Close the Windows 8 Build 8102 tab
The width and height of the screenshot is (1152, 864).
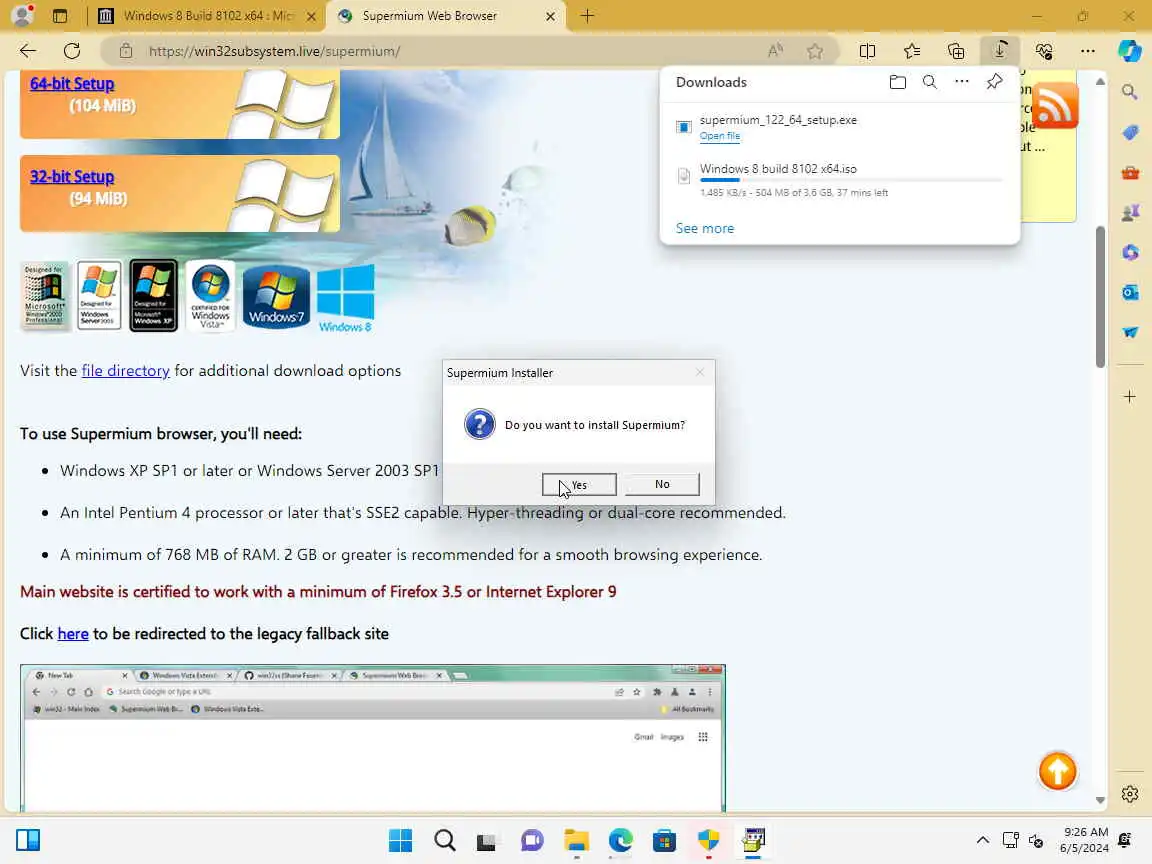point(311,16)
